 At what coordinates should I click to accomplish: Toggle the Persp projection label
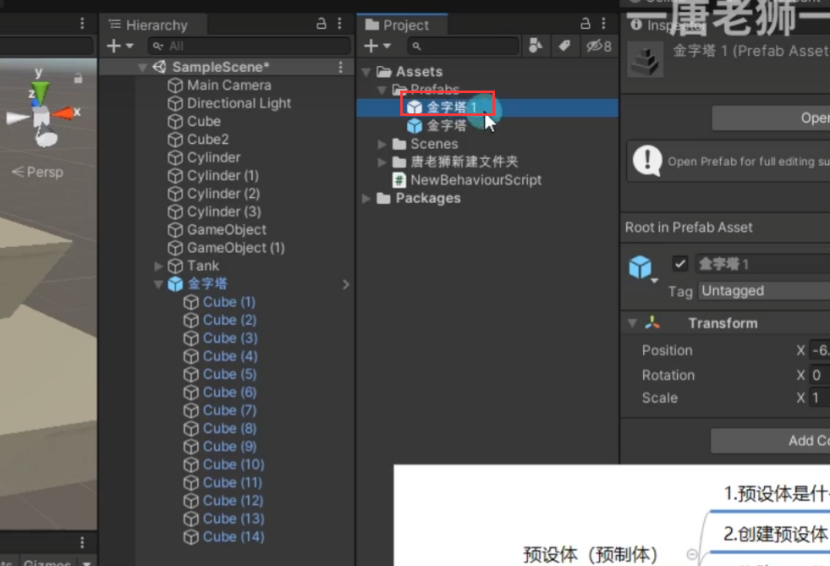38,172
